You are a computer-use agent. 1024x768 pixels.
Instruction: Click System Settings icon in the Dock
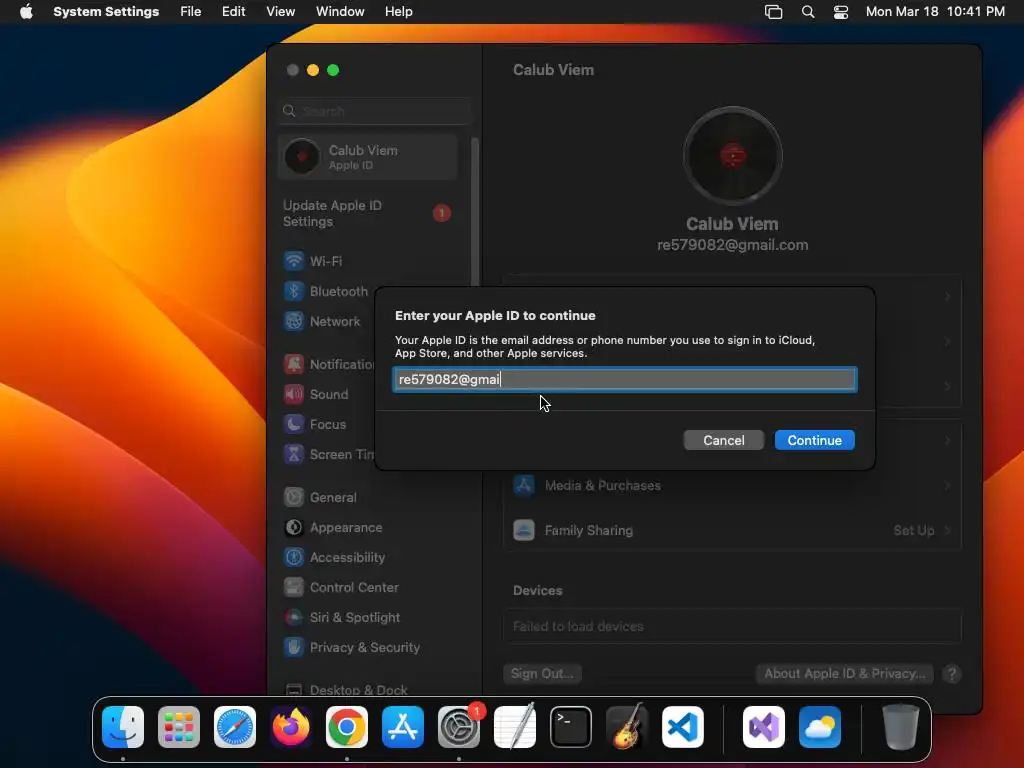click(459, 727)
